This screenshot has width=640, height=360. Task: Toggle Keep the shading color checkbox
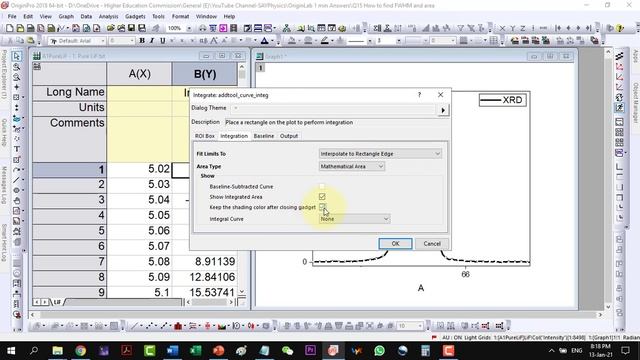322,207
